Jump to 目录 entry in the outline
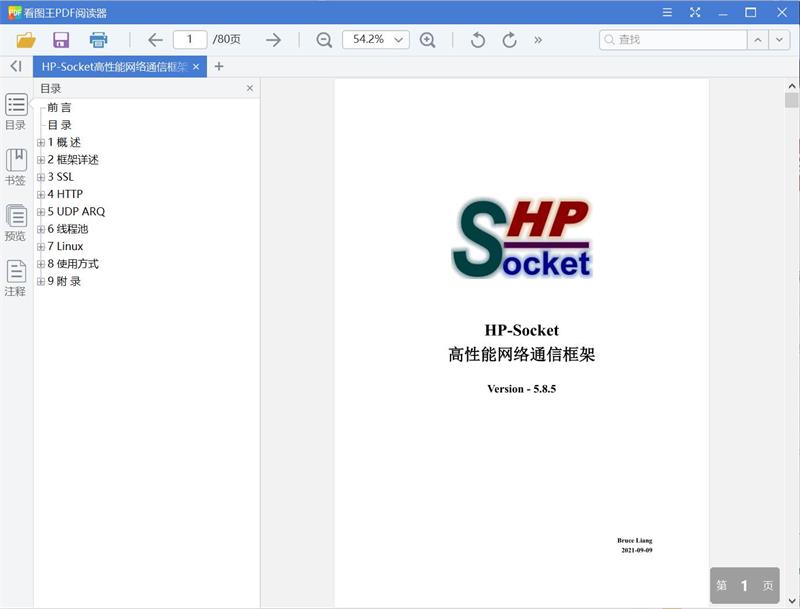 (x=59, y=125)
